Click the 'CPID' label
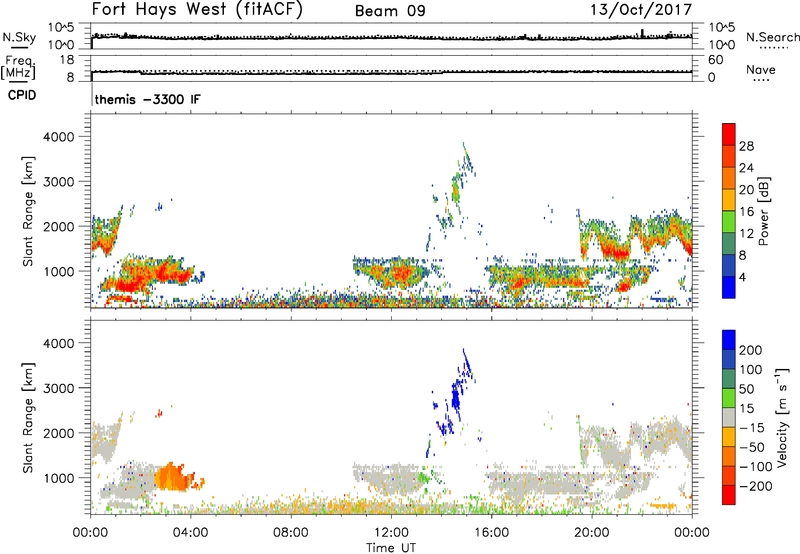Screen dimensions: 800x554 pyautogui.click(x=22, y=95)
